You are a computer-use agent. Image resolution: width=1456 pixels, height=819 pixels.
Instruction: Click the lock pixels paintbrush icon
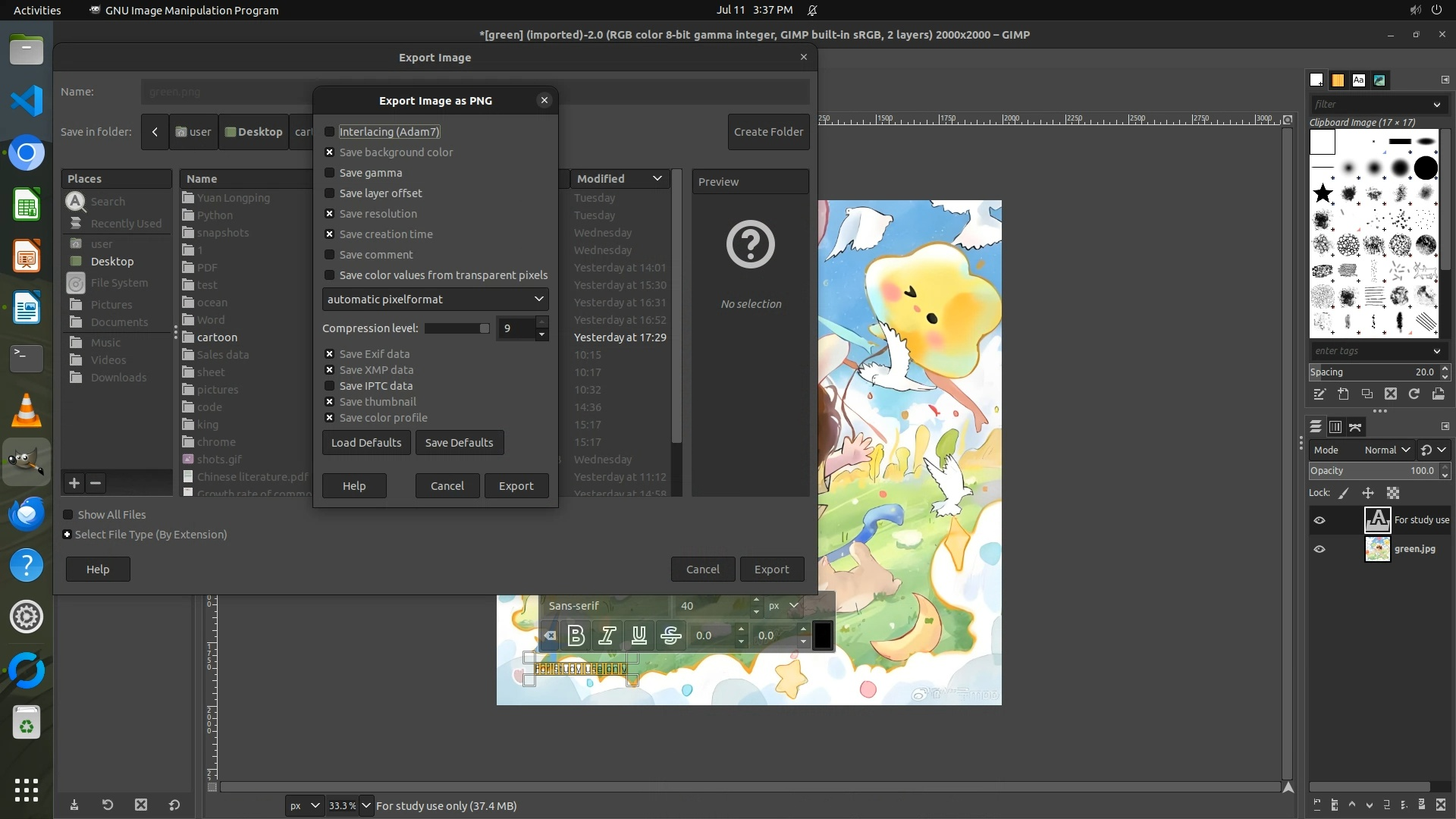[x=1344, y=493]
